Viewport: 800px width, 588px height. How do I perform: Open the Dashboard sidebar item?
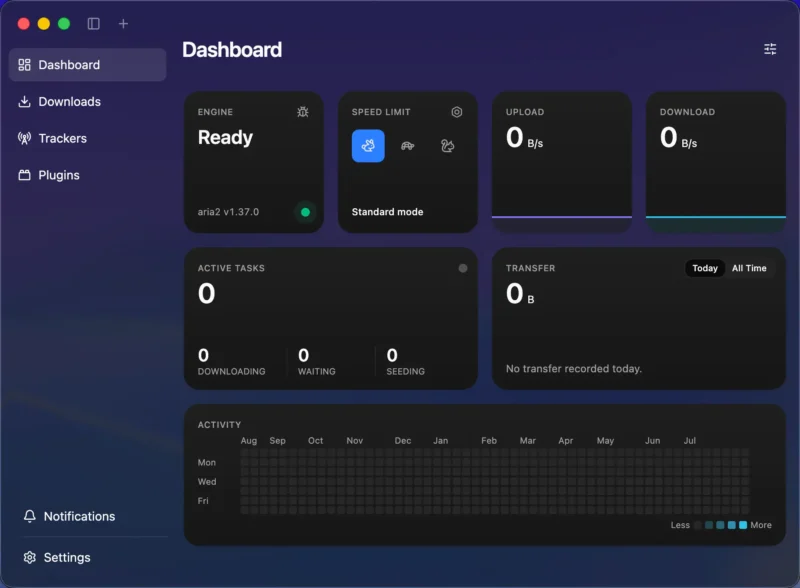coord(87,65)
